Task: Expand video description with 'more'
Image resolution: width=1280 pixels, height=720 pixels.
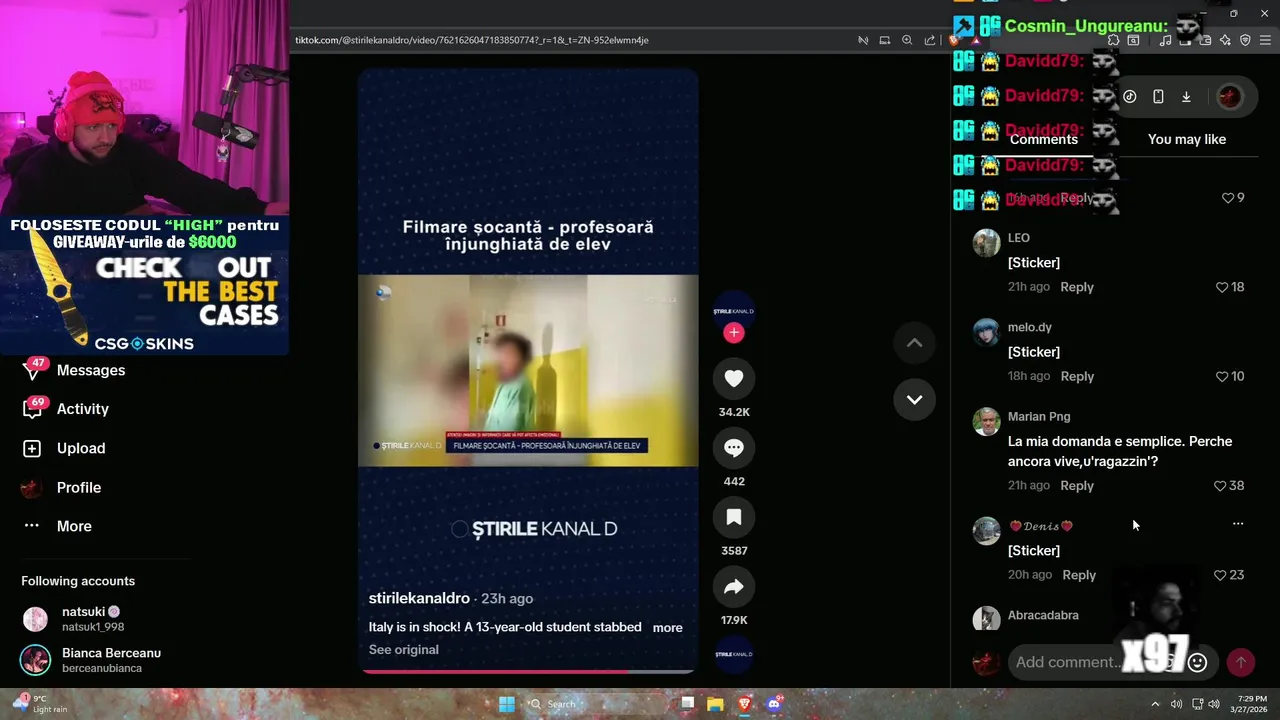Action: 667,628
